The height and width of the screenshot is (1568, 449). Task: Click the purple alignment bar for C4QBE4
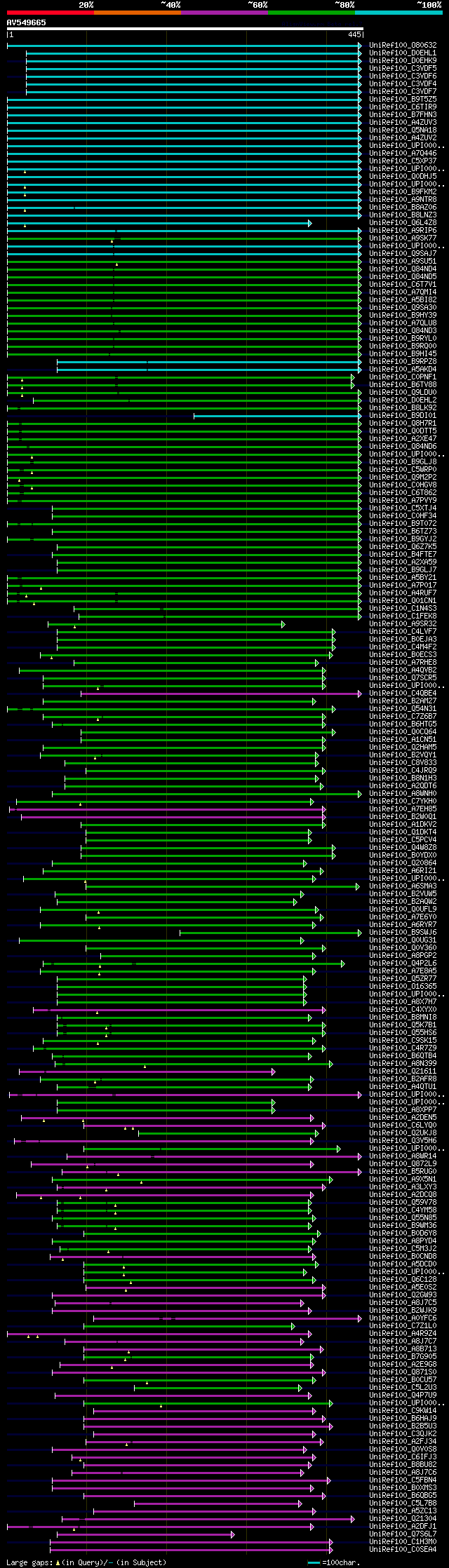pyautogui.click(x=222, y=694)
